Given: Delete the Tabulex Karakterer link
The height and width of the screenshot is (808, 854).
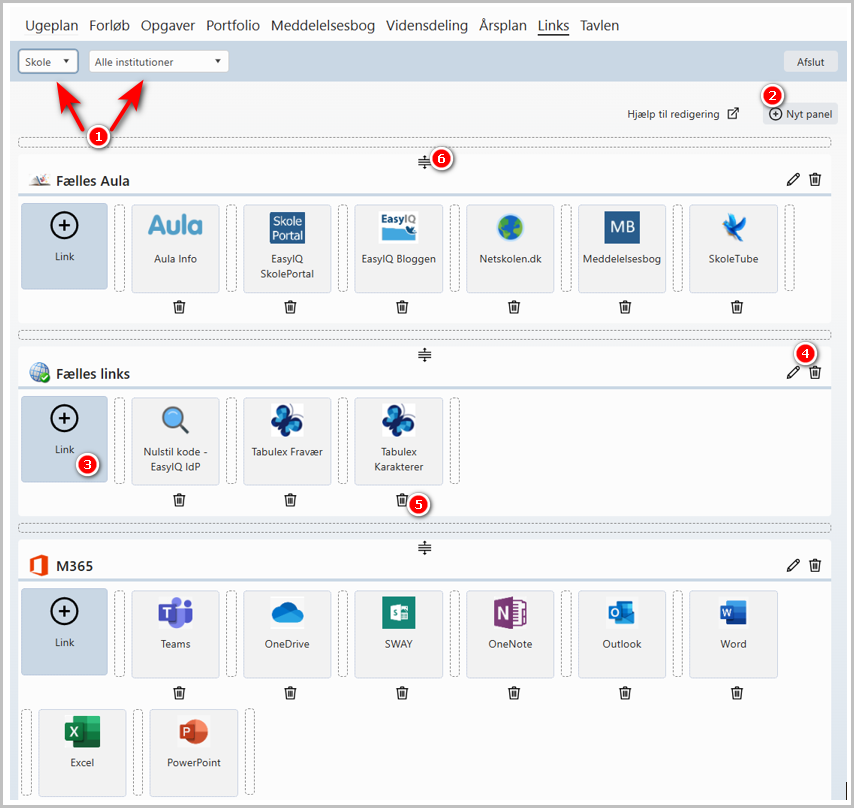Looking at the screenshot, I should pyautogui.click(x=402, y=500).
